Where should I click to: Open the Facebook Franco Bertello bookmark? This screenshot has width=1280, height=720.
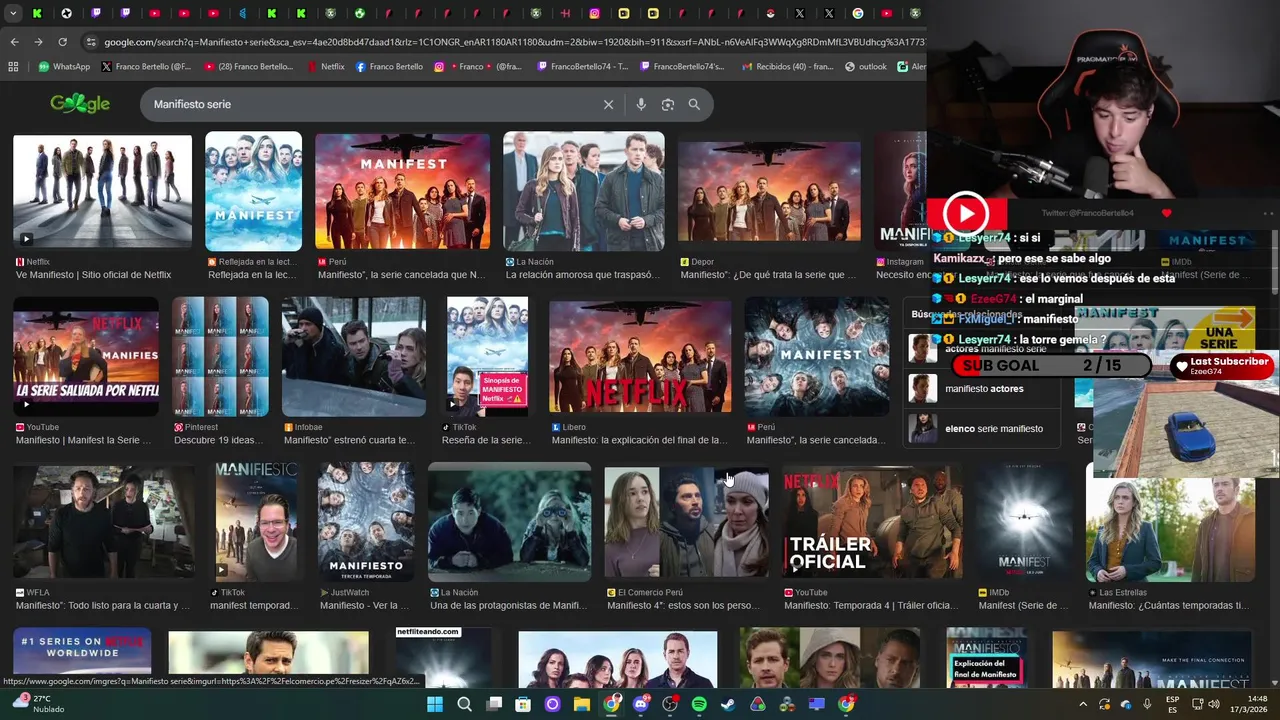tap(390, 67)
